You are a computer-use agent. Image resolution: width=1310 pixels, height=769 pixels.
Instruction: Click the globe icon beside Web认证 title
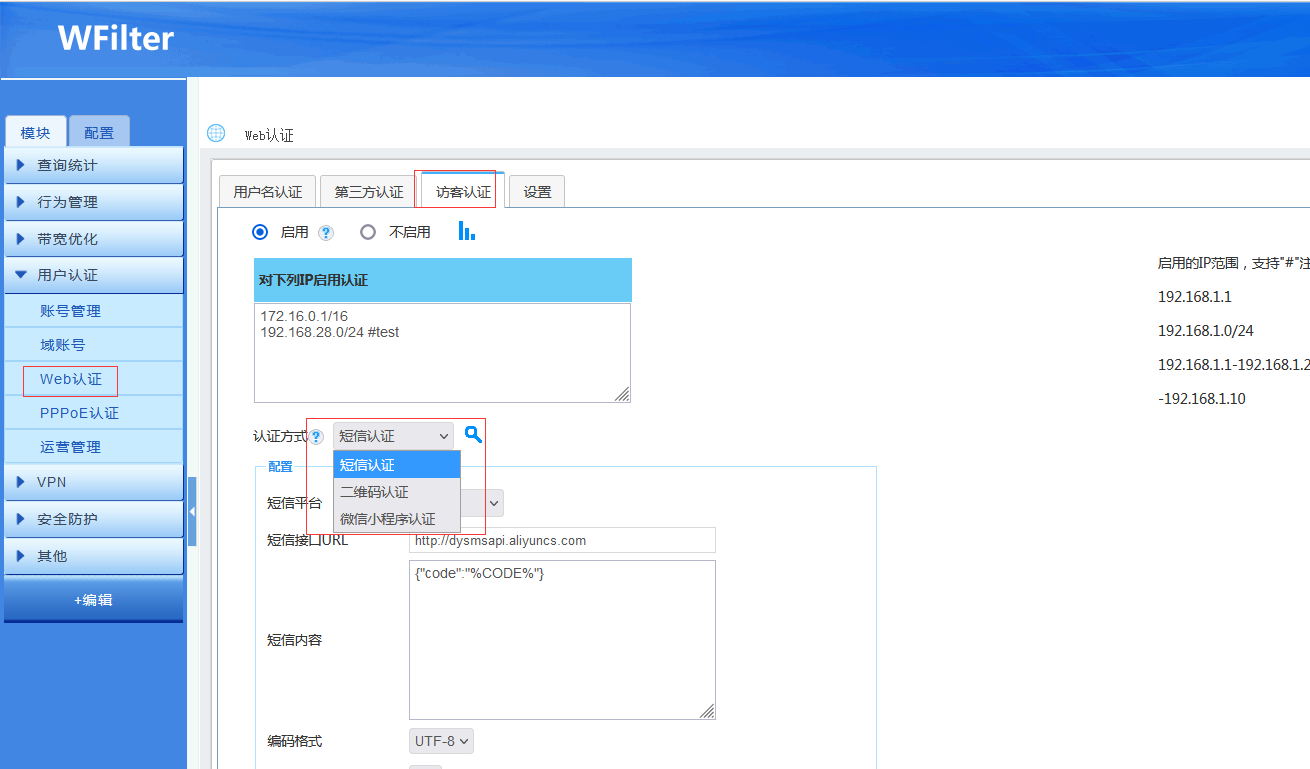[x=216, y=134]
